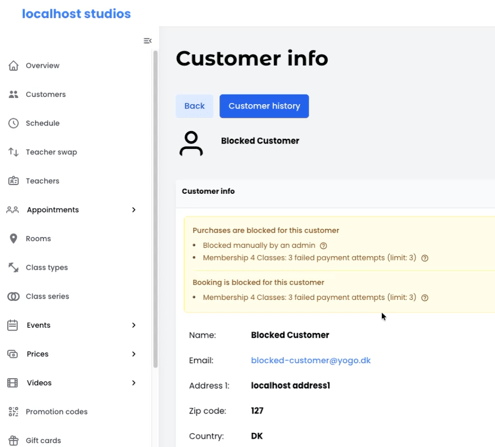
Task: Open the Overview menu item
Action: pos(42,66)
